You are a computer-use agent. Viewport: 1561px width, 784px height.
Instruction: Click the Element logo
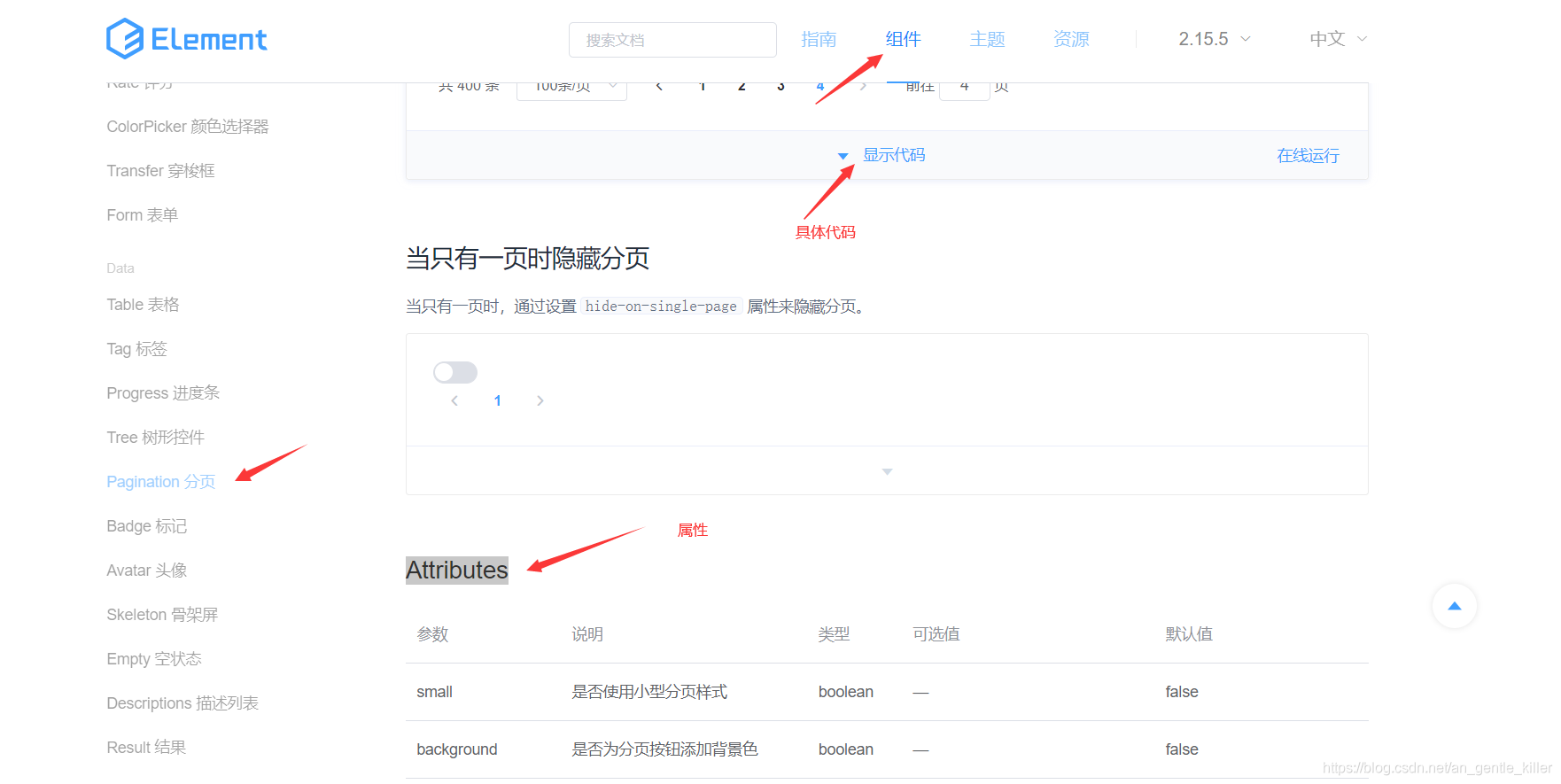[x=186, y=39]
